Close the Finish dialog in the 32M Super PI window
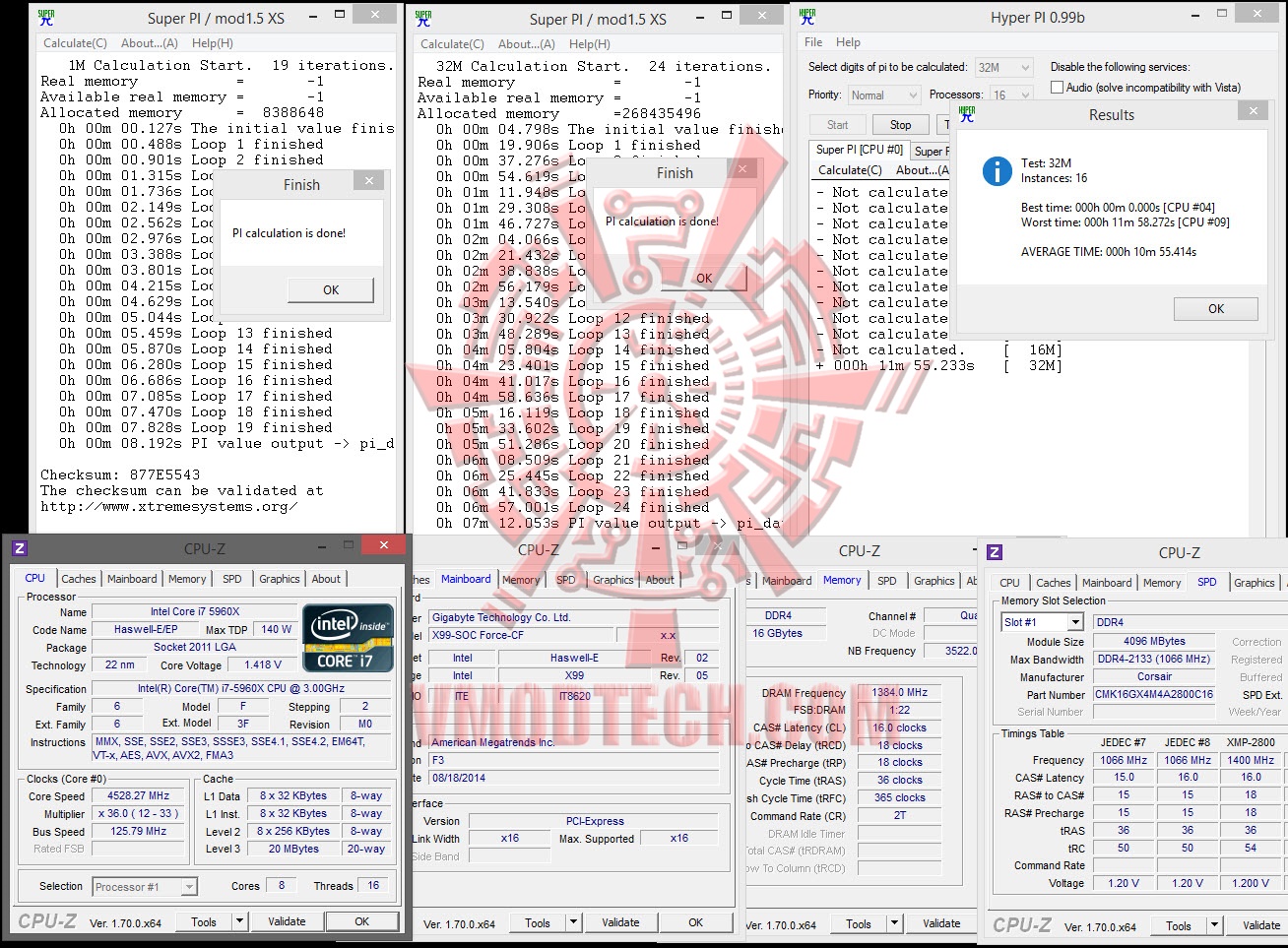This screenshot has height=948, width=1288. pyautogui.click(x=743, y=169)
